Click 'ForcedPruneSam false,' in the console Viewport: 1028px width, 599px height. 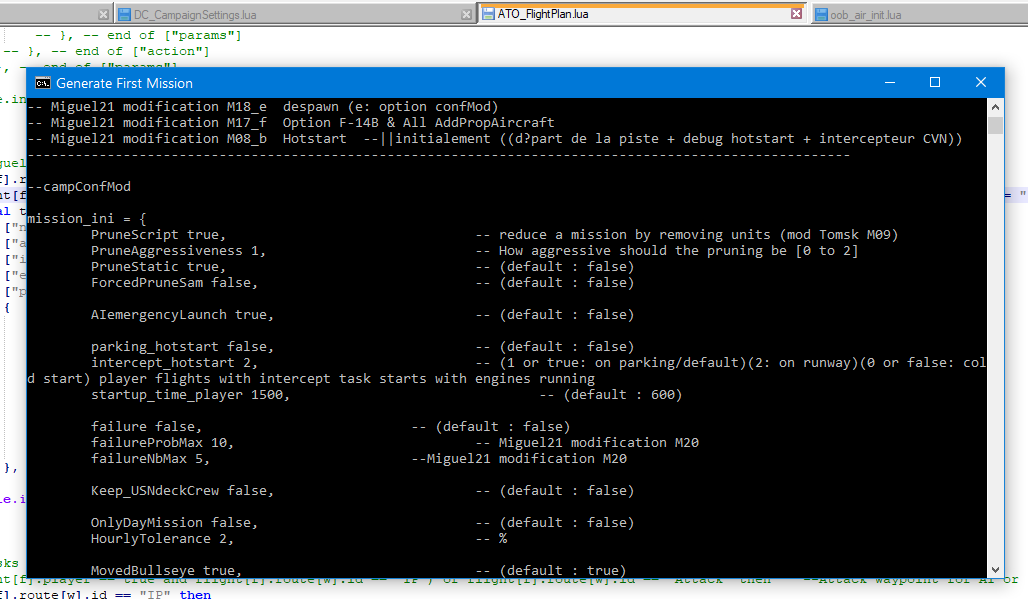coord(174,282)
